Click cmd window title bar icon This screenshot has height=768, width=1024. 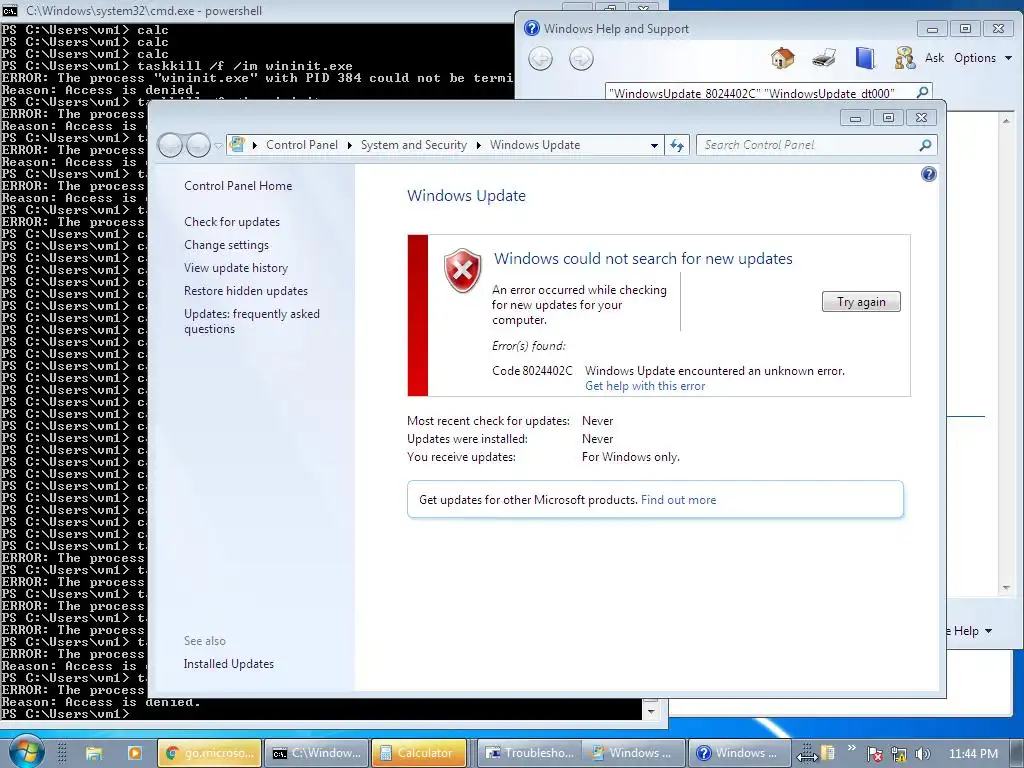coord(10,10)
